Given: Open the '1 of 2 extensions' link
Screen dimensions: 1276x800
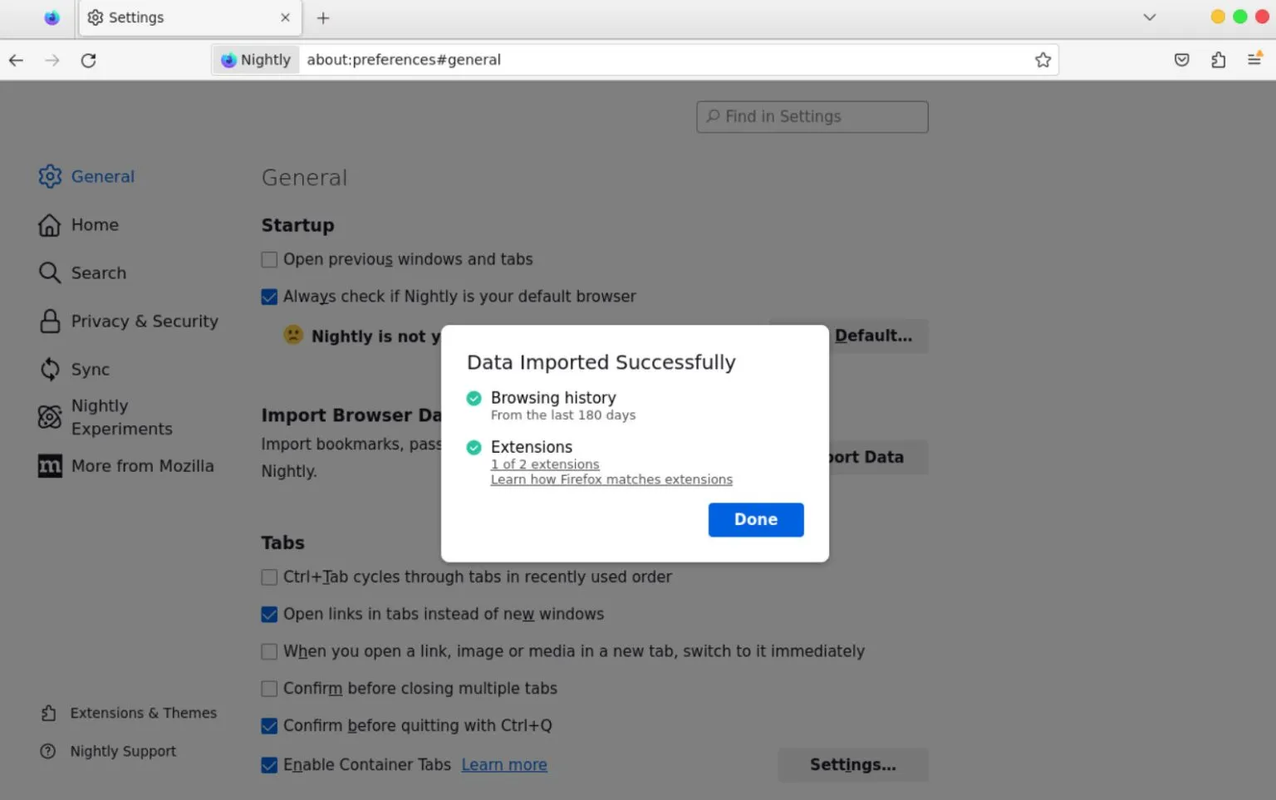Looking at the screenshot, I should 545,464.
